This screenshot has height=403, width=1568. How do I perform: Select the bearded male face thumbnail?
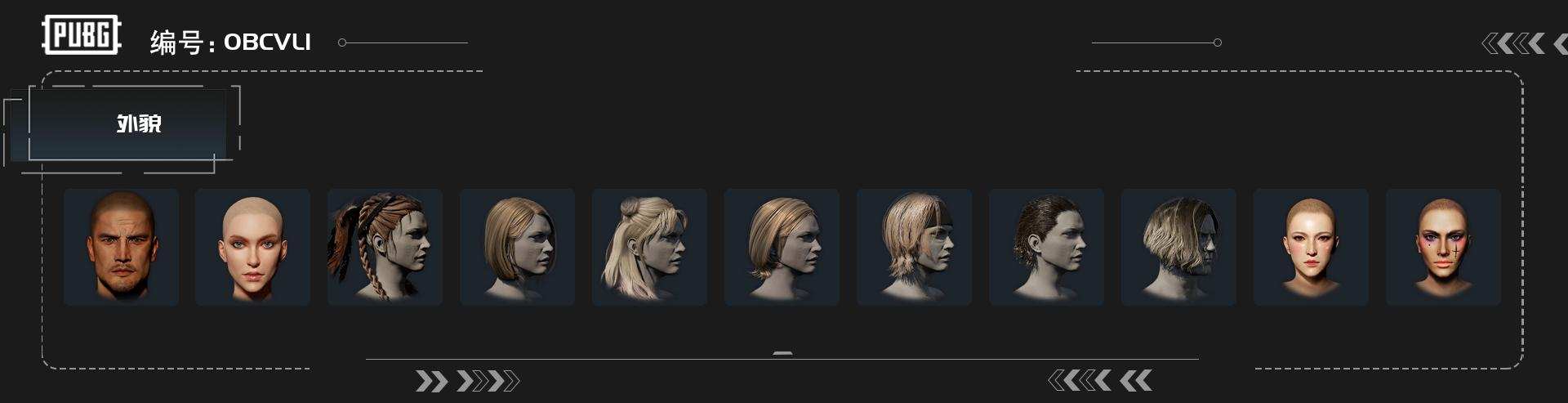click(121, 247)
